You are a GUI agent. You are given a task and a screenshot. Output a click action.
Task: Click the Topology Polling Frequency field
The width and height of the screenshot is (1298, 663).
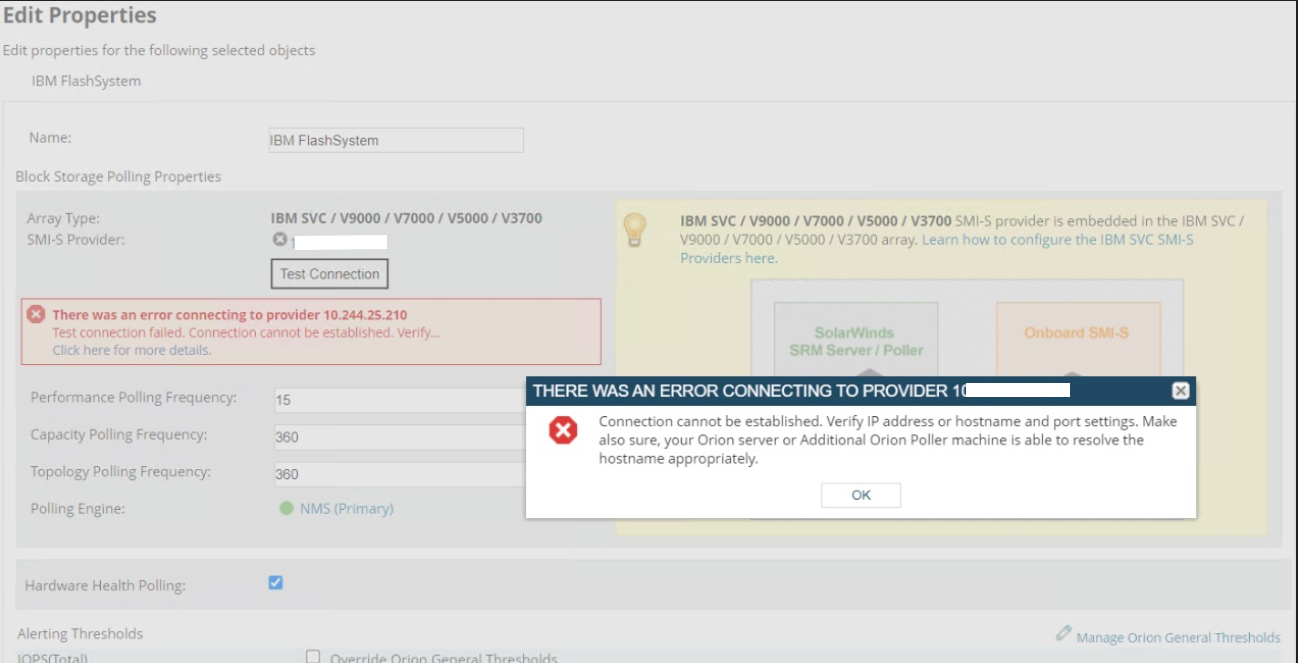pyautogui.click(x=400, y=474)
